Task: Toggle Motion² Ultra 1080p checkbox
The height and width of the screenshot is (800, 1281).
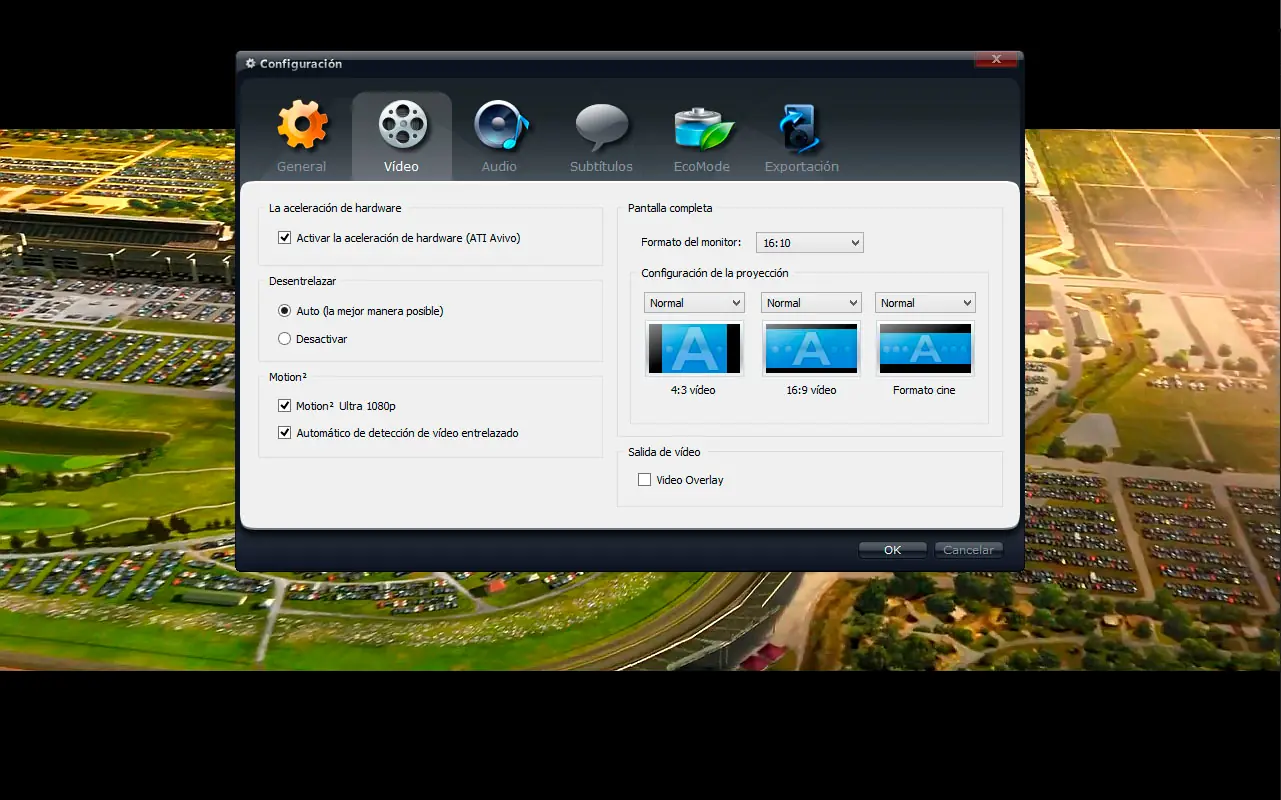Action: click(285, 406)
